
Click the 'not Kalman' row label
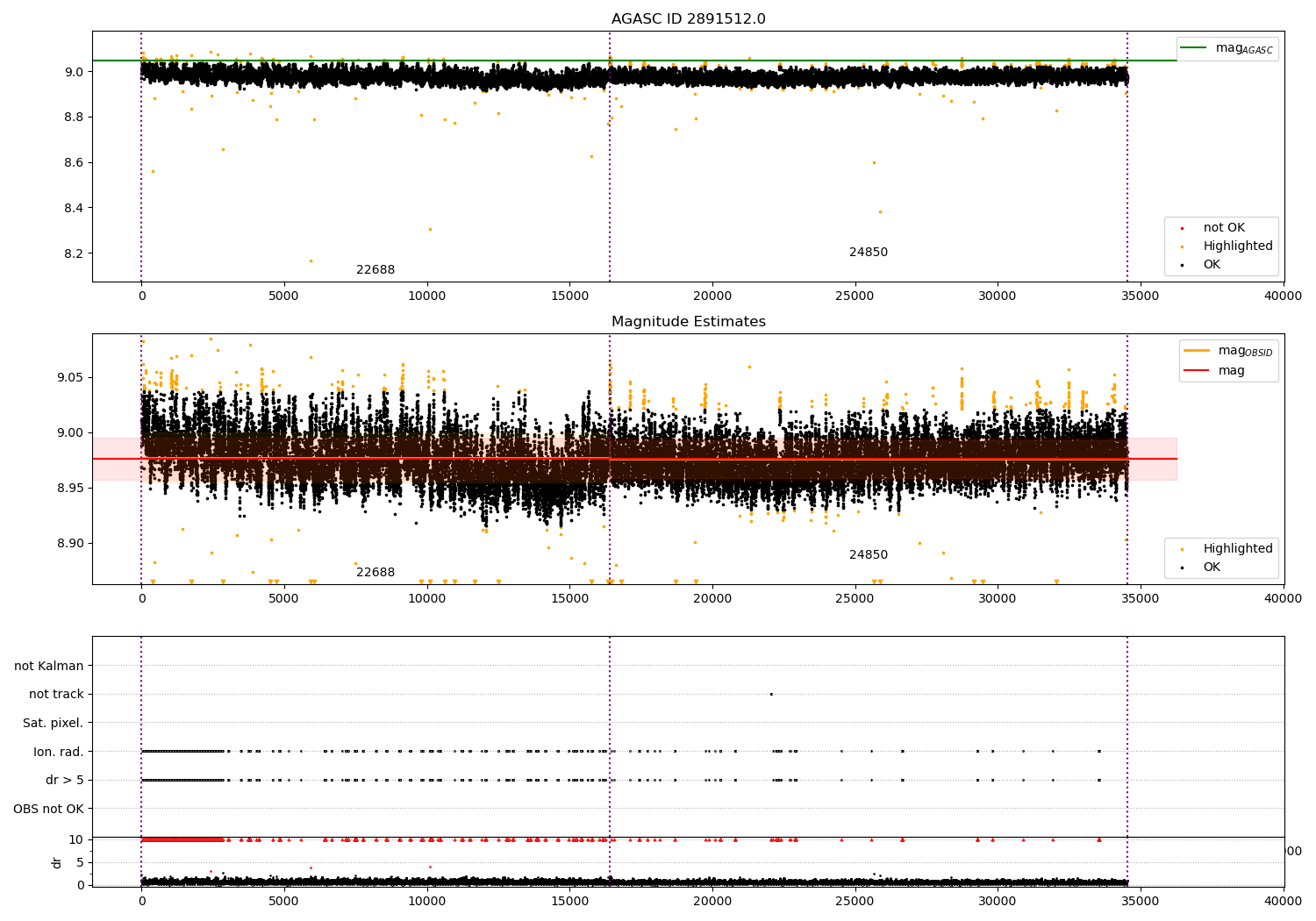tap(49, 666)
